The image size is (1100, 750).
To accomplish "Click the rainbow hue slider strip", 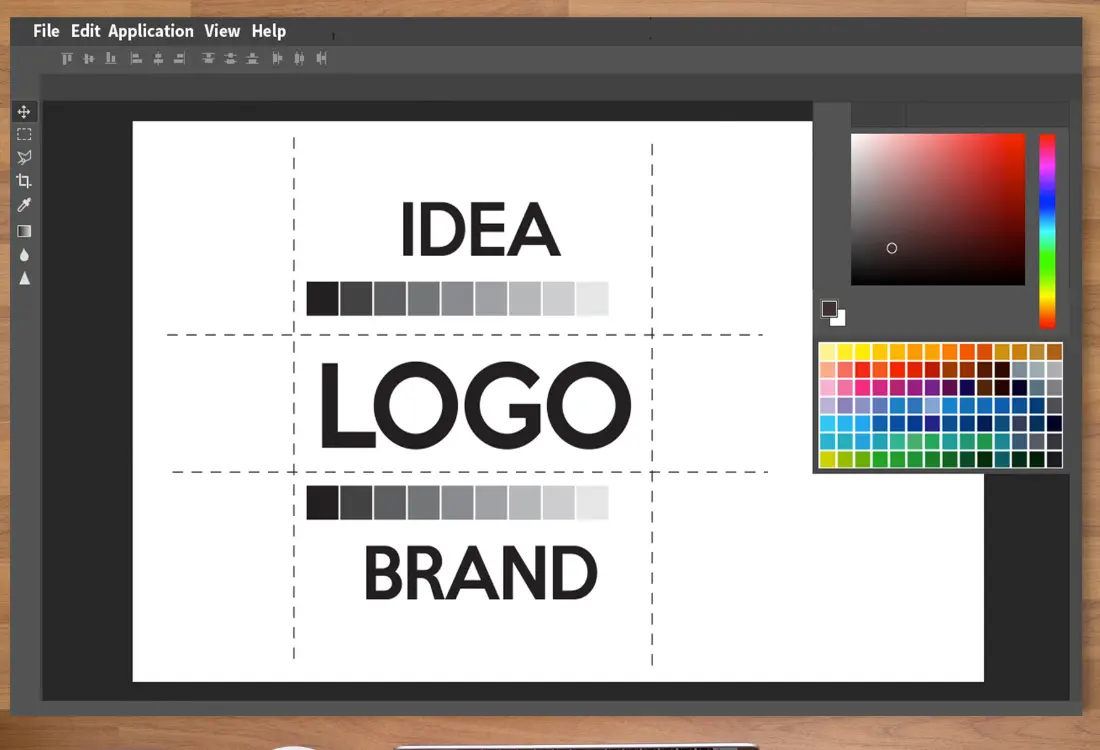I will click(1047, 231).
